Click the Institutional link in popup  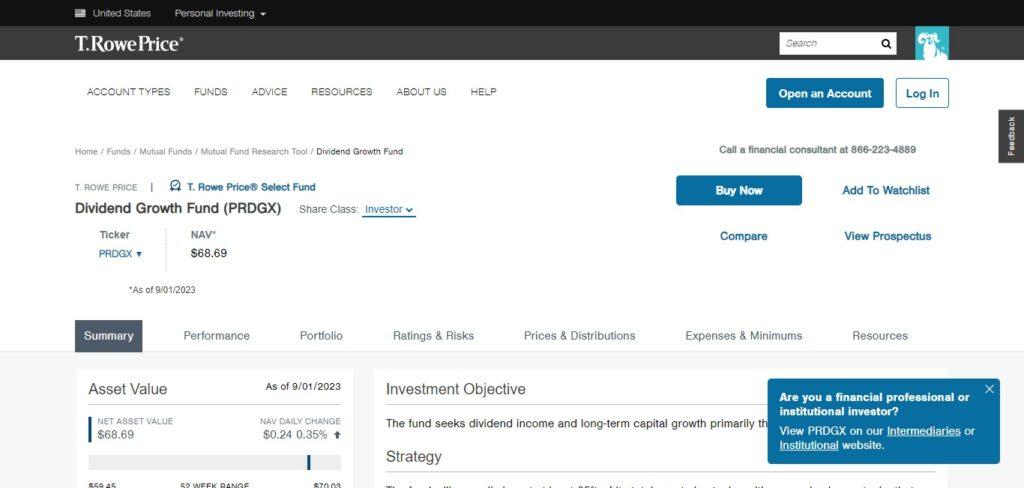808,446
